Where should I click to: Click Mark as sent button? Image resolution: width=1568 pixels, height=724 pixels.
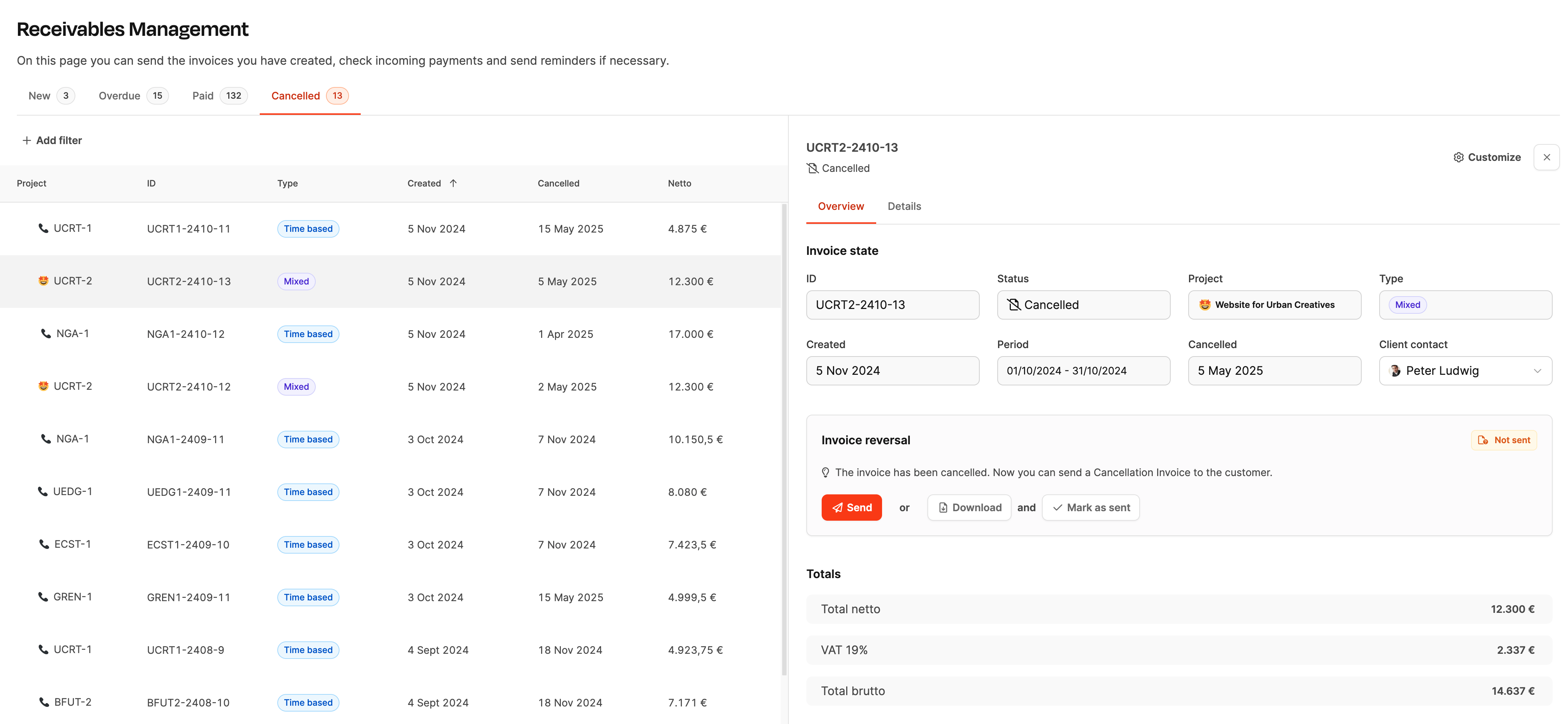point(1090,508)
